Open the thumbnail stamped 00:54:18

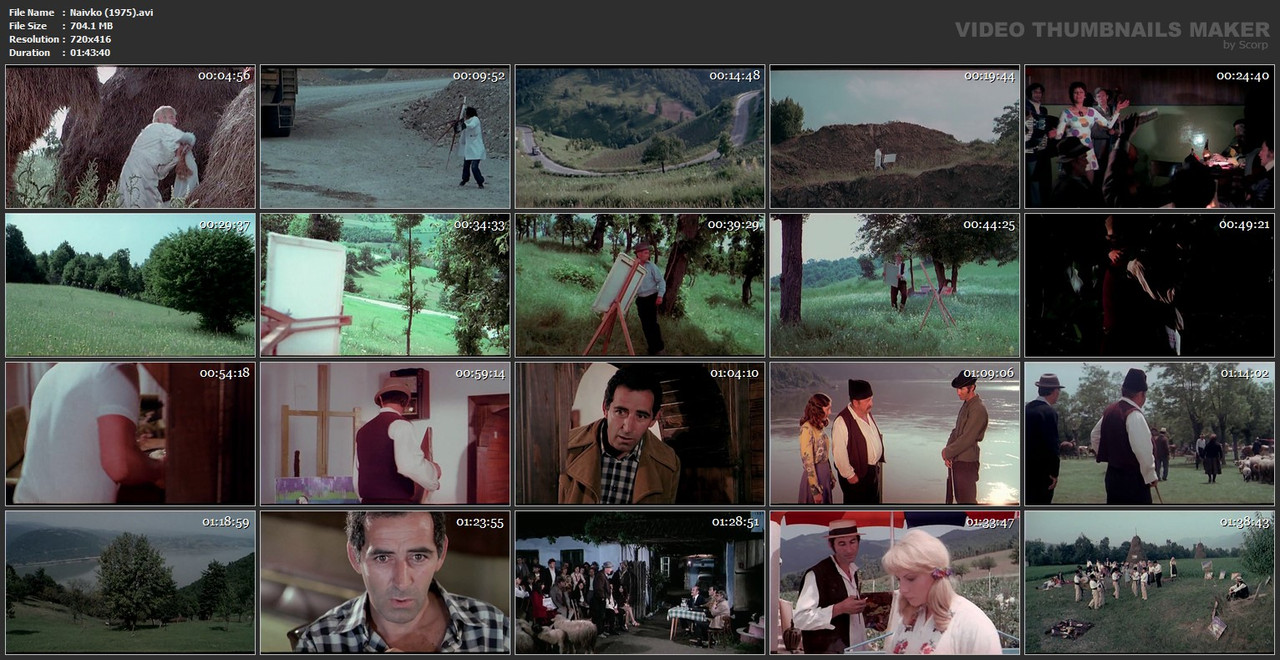[x=130, y=434]
